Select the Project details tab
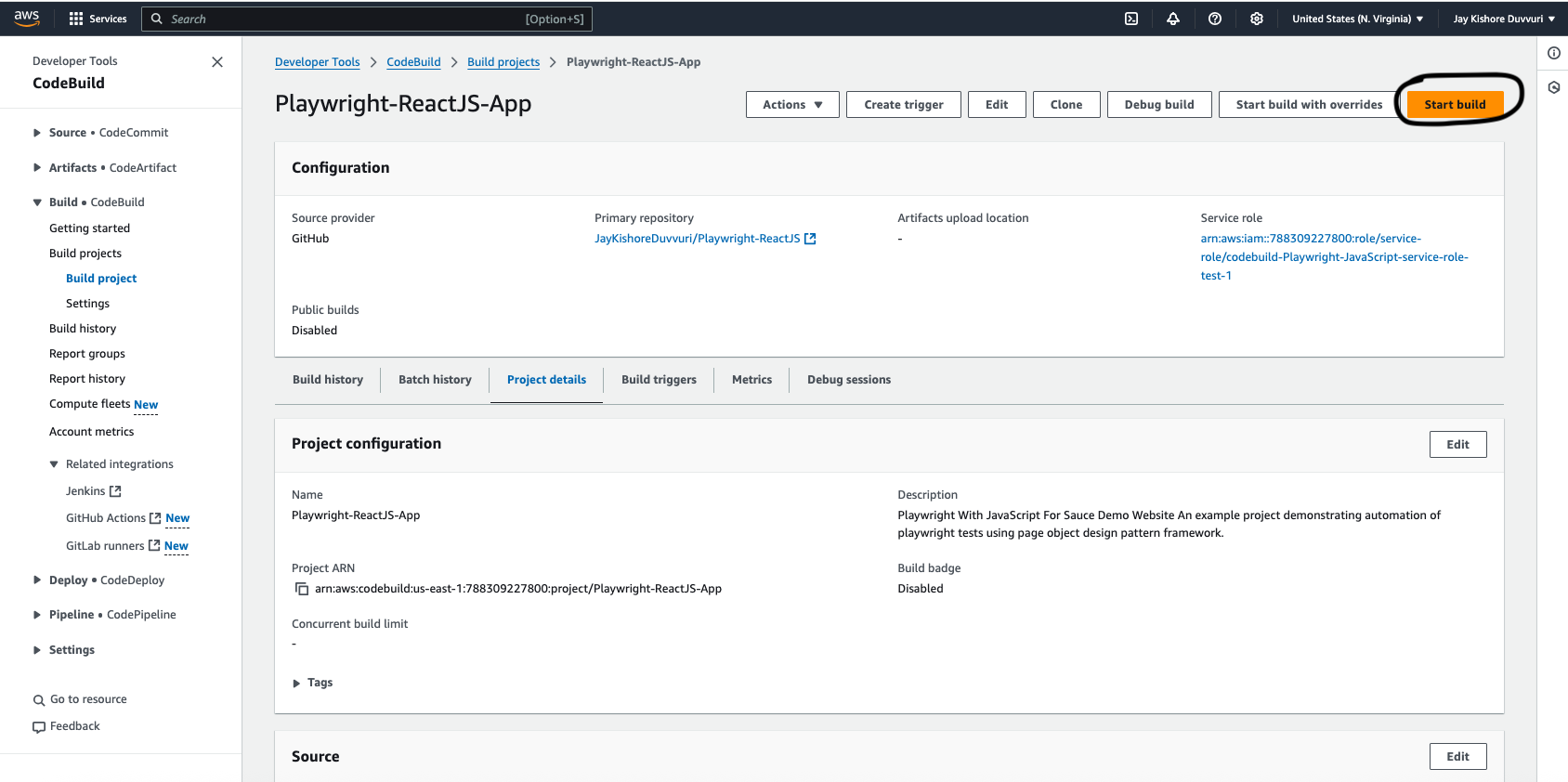This screenshot has width=1568, height=782. 546,380
